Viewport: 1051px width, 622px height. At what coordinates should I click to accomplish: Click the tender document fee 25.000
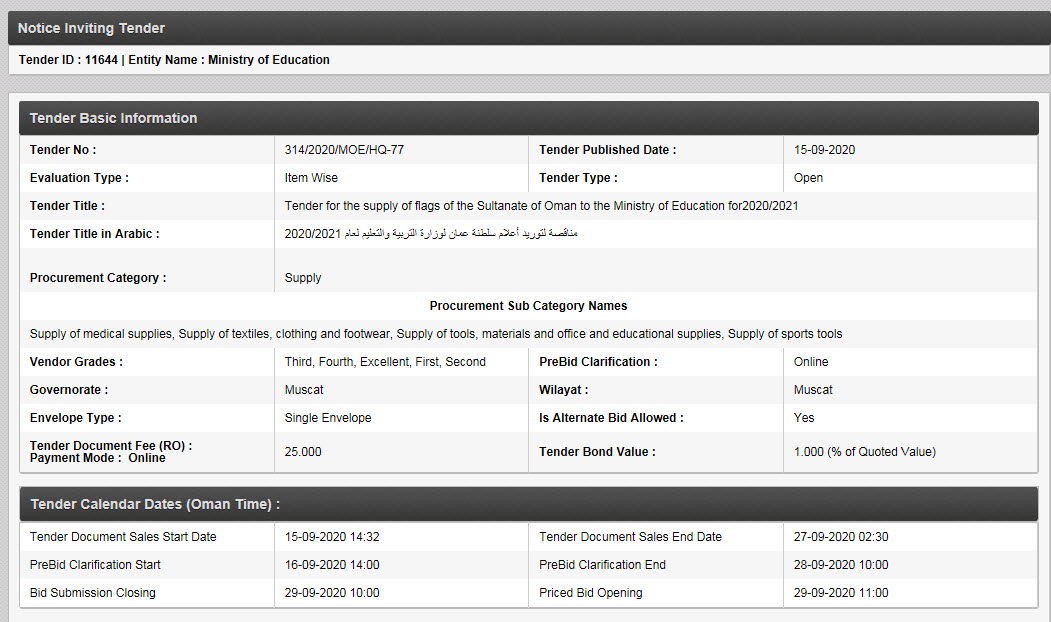click(303, 452)
